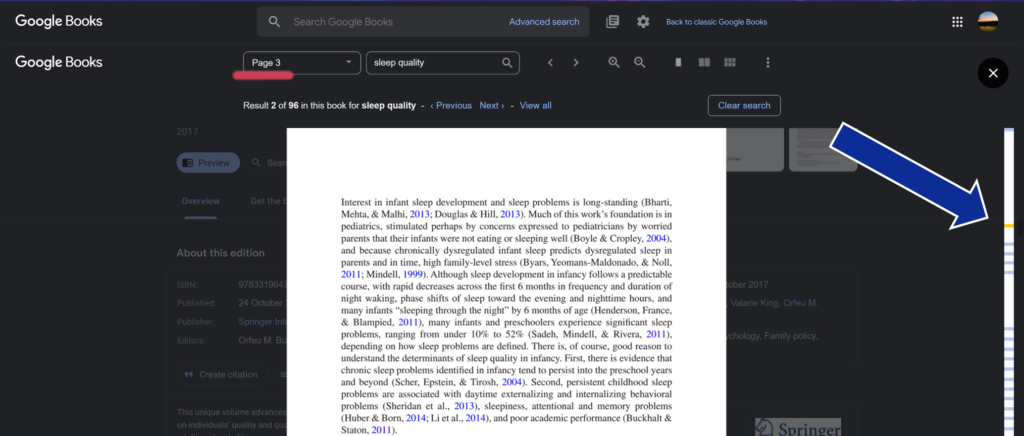Open the 2013 citation after Bharti, Mehta, & Malhi
This screenshot has height=436, width=1024.
coord(420,213)
